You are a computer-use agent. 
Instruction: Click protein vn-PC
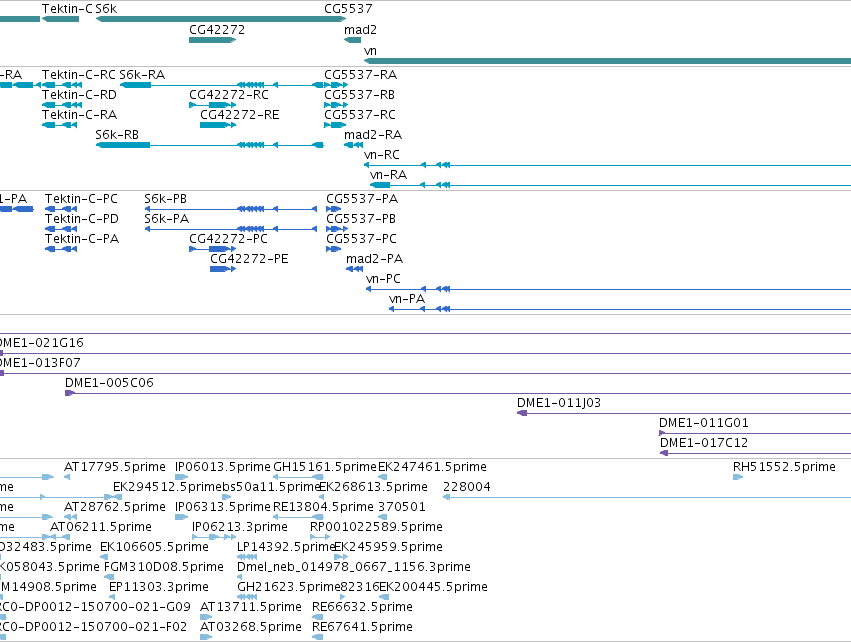(608, 289)
